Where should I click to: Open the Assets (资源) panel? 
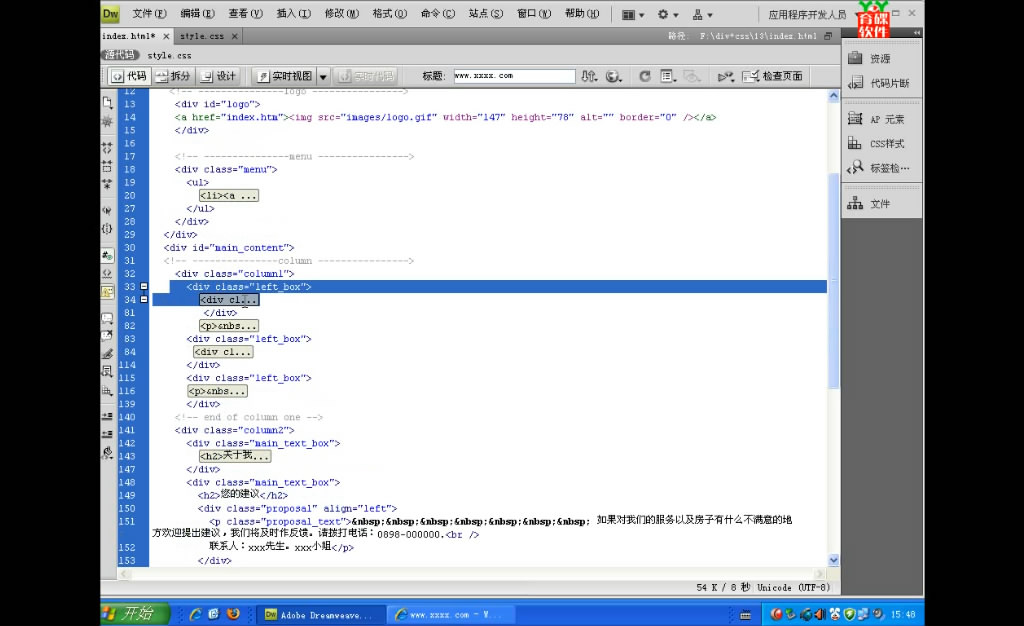click(x=882, y=58)
